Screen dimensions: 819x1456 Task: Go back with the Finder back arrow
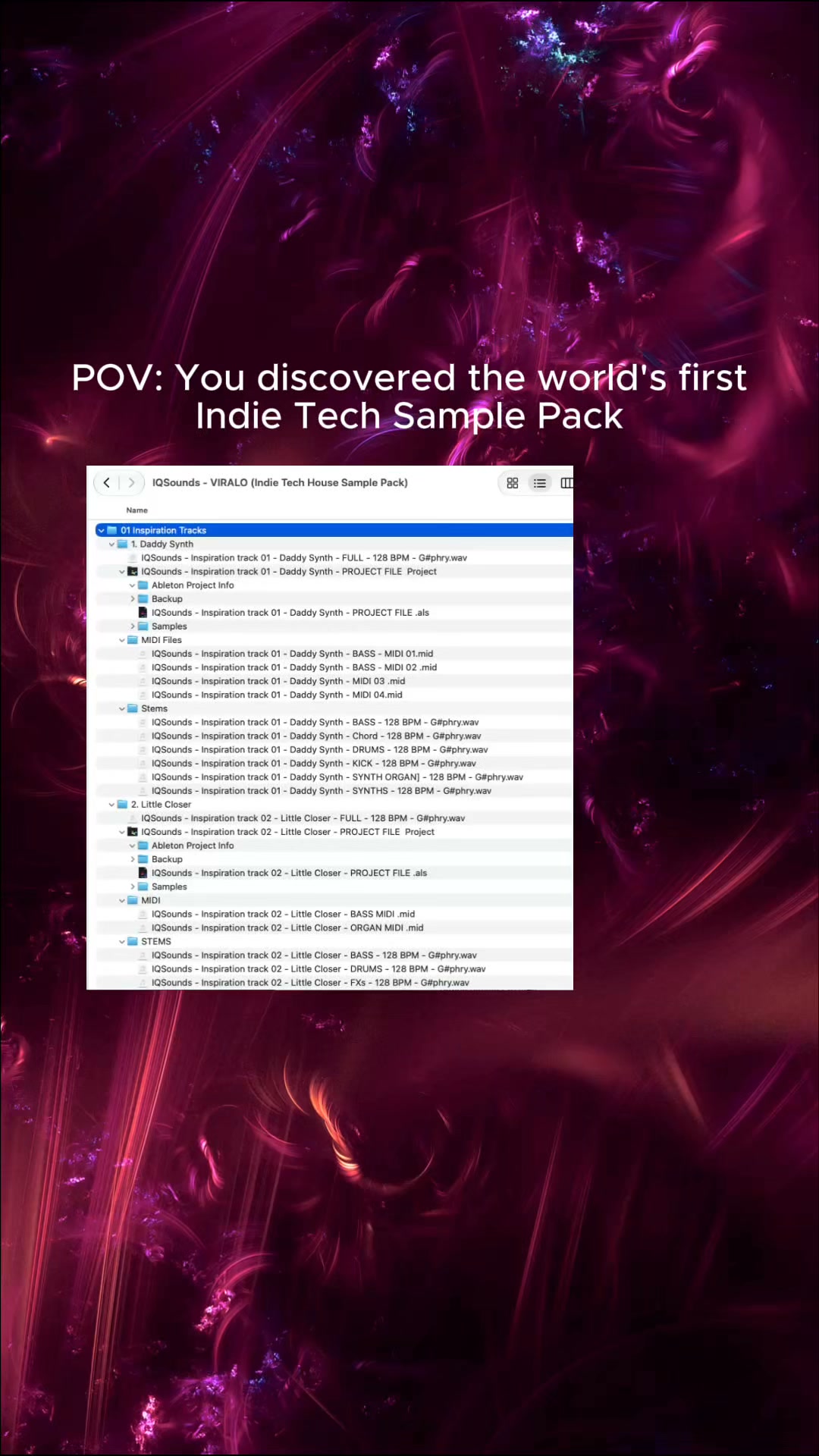[x=107, y=483]
